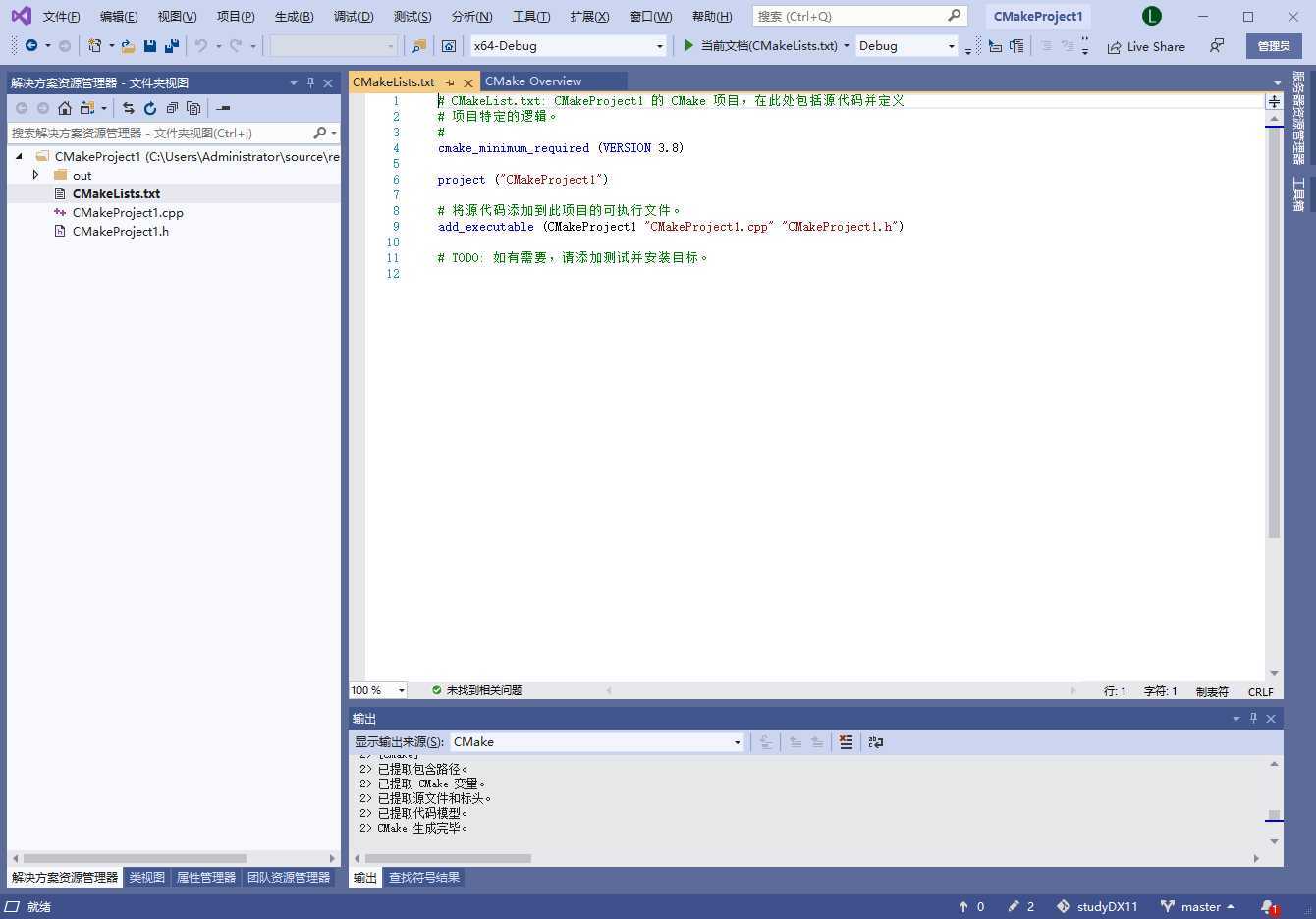Image resolution: width=1316 pixels, height=919 pixels.
Task: Click the pending changes pencil 2 indicator
Action: 1021,907
